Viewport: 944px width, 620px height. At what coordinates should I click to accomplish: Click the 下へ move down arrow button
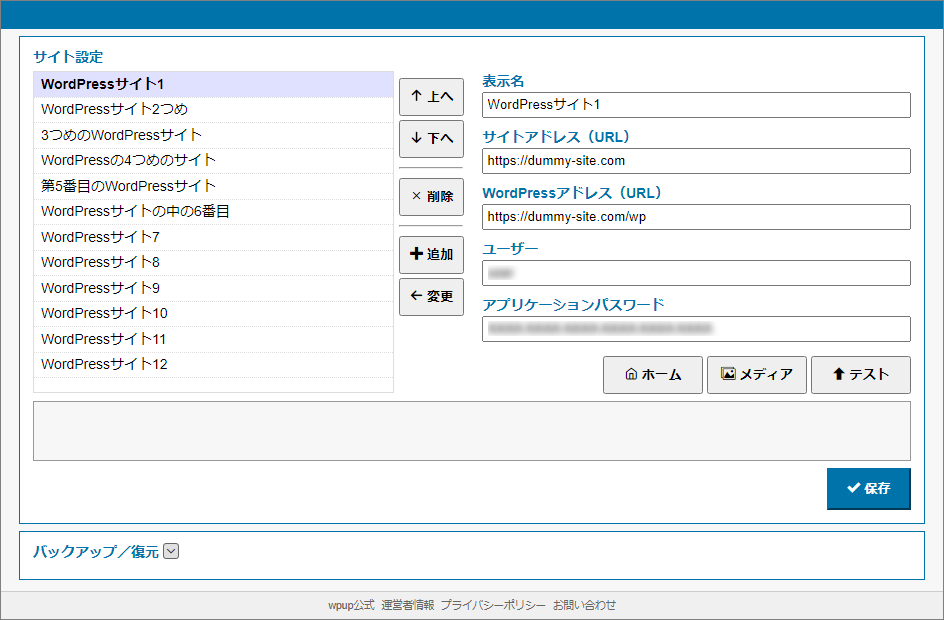coord(431,139)
